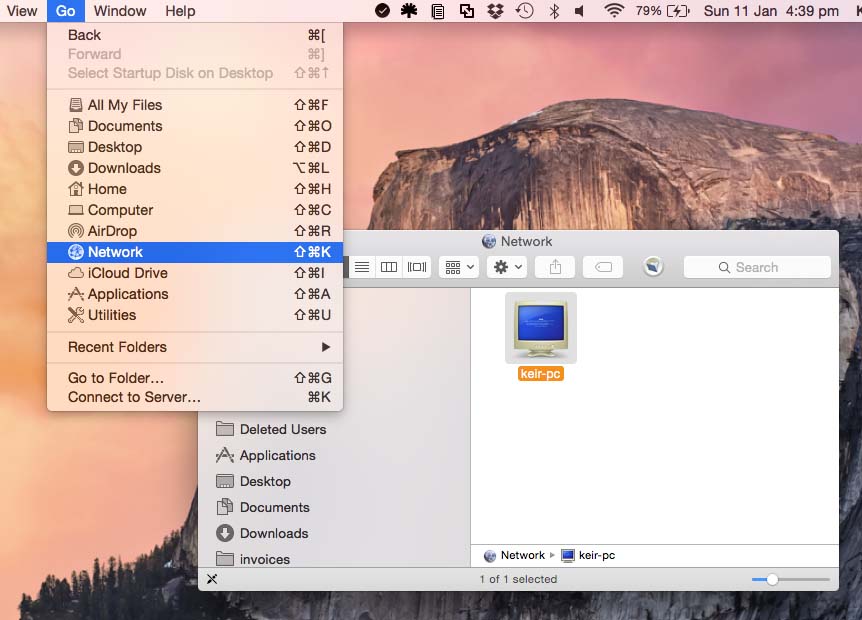Click keir-pc in the path bar
Image resolution: width=862 pixels, height=620 pixels.
(x=588, y=556)
